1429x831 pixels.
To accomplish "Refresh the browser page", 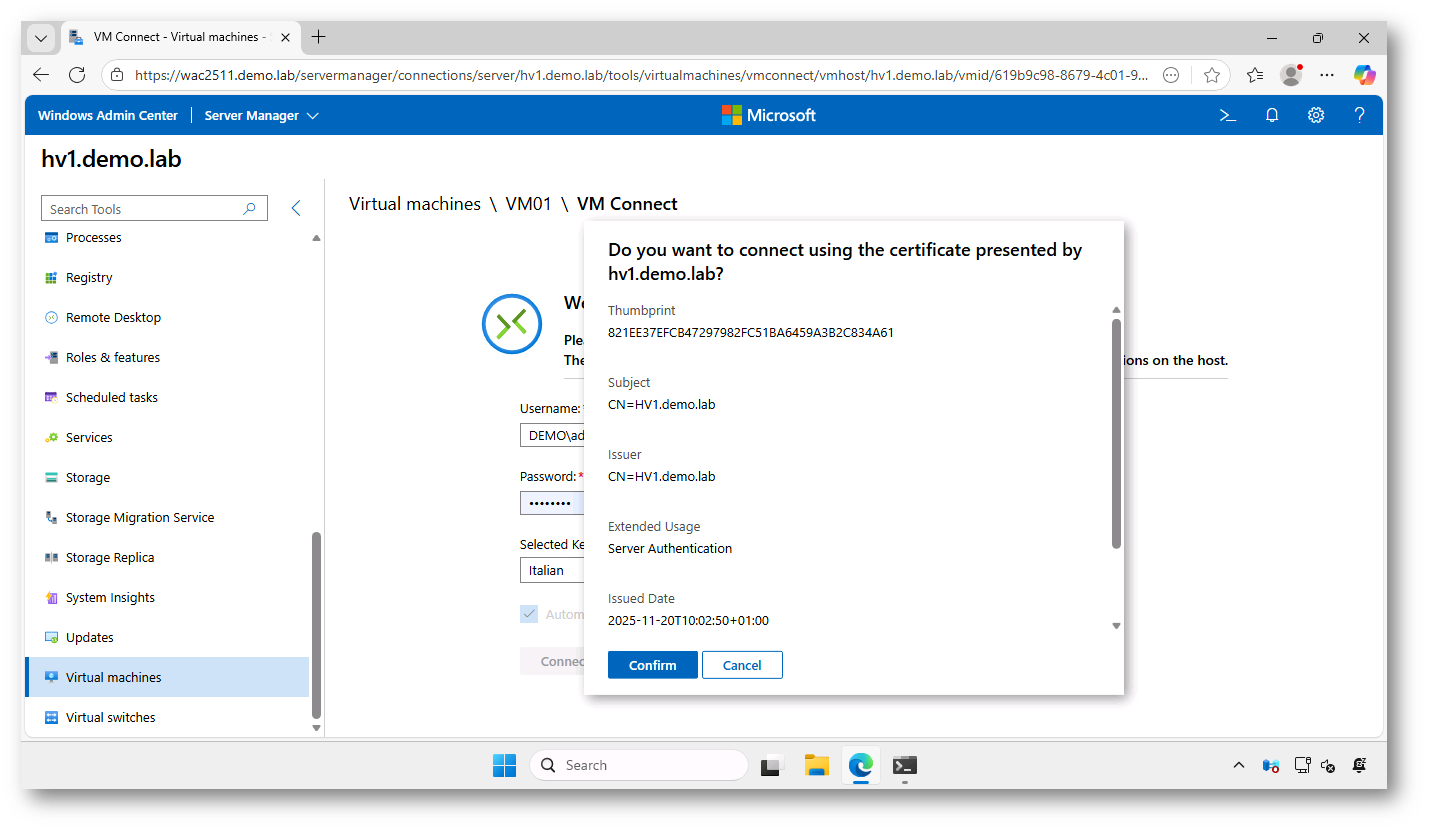I will [77, 75].
